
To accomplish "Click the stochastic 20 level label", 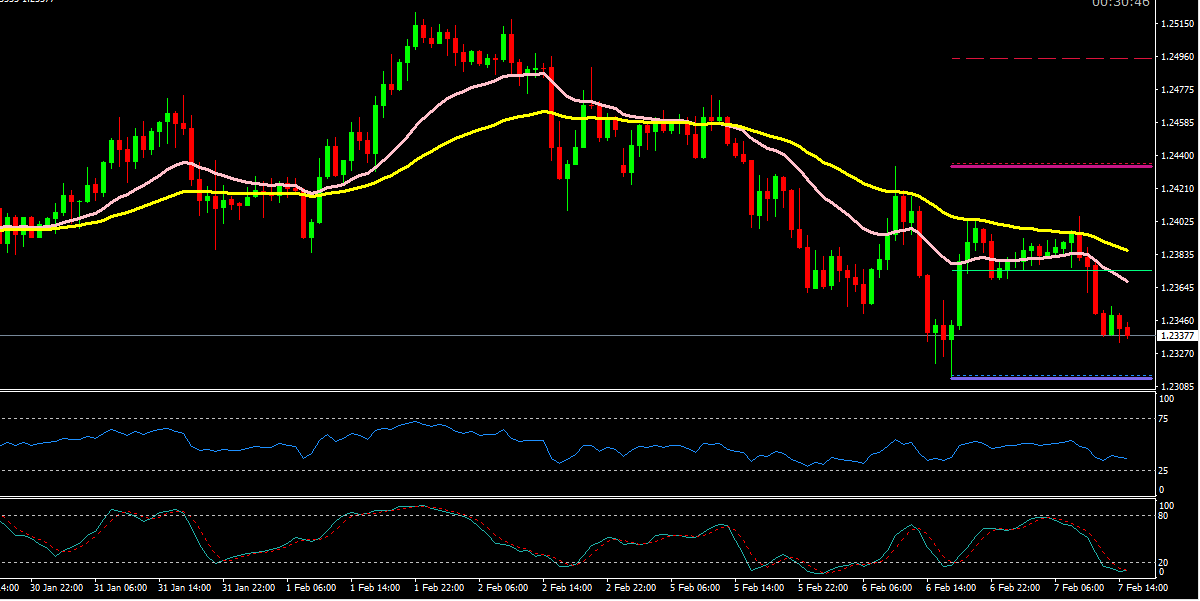I will pyautogui.click(x=1165, y=563).
